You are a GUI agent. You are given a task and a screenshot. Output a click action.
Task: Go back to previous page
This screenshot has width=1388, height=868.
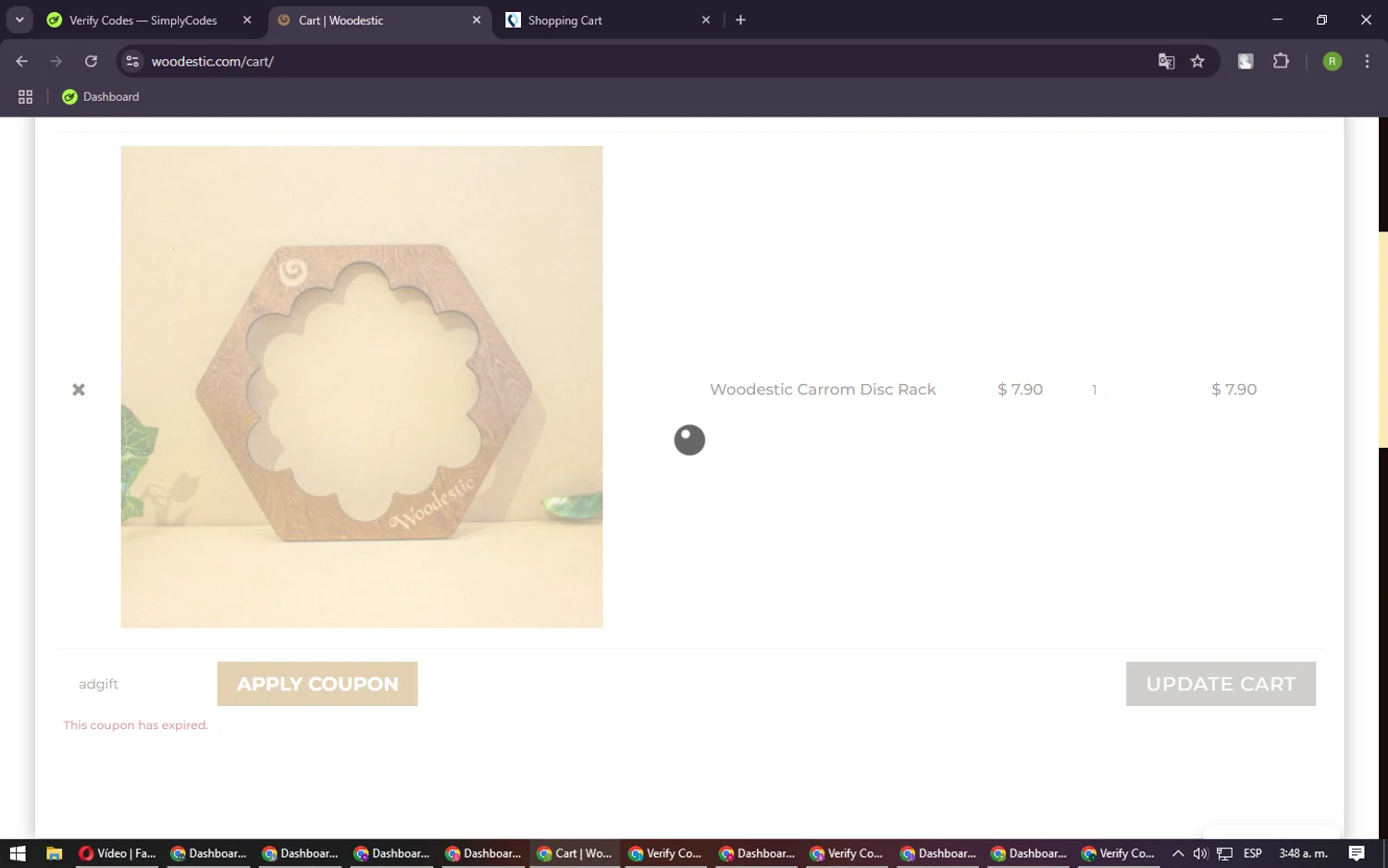click(21, 61)
